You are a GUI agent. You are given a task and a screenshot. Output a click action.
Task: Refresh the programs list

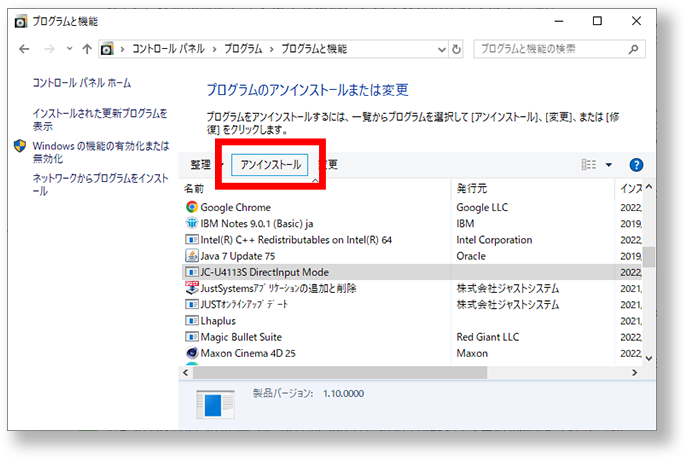pyautogui.click(x=456, y=49)
